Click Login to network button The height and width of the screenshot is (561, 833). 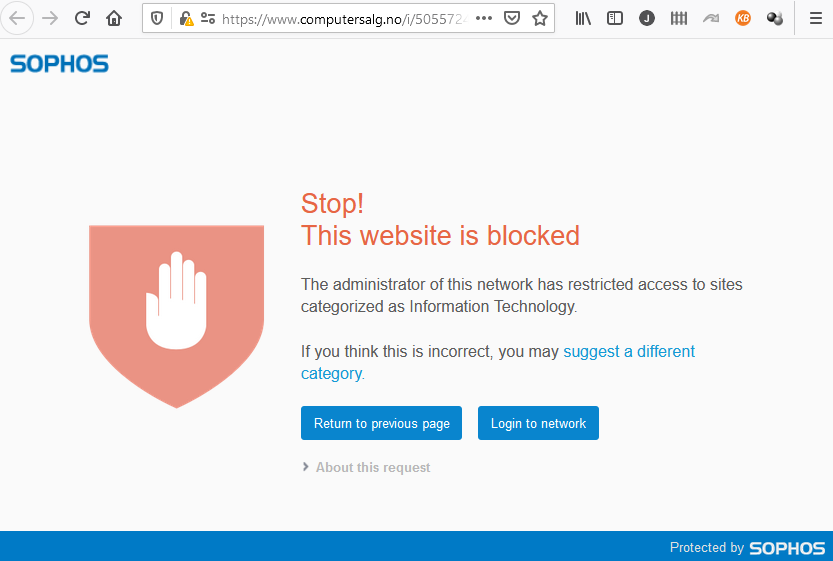pos(538,423)
